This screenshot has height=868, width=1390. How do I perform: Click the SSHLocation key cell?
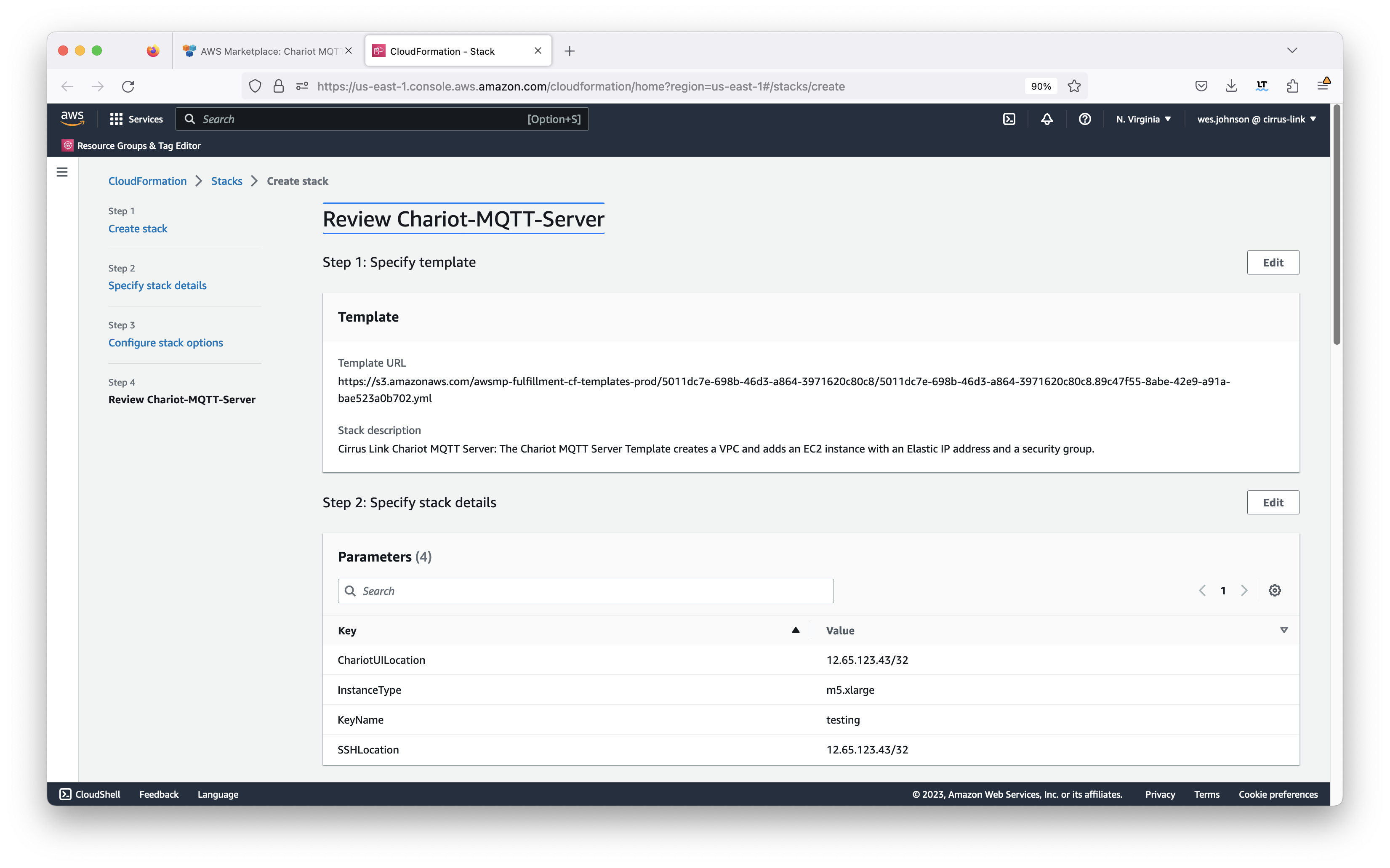coord(368,749)
